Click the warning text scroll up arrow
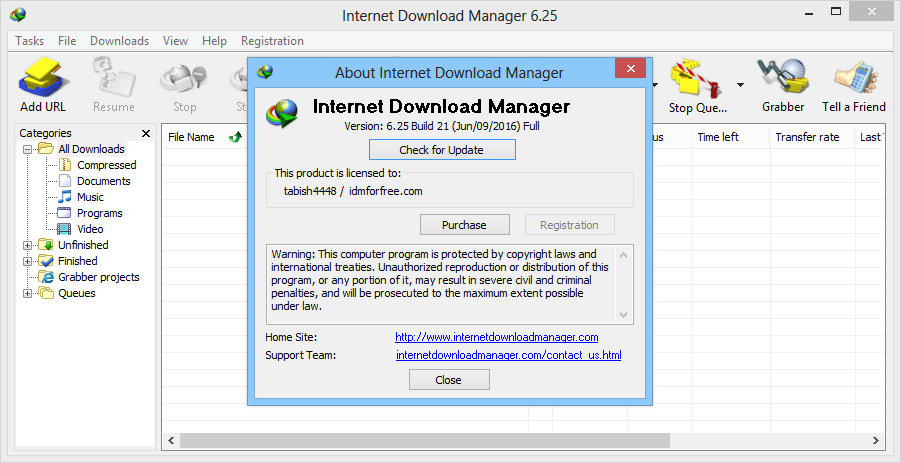This screenshot has height=463, width=901. click(x=624, y=254)
